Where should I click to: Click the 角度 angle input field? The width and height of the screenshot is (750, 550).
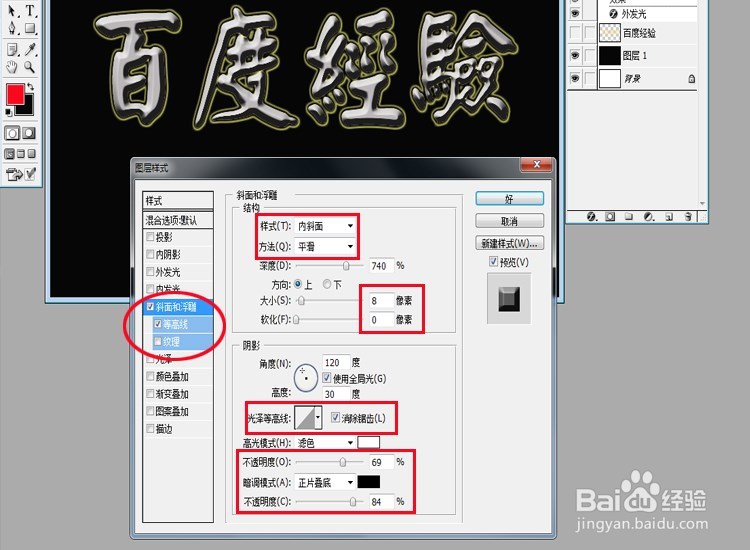(x=336, y=362)
